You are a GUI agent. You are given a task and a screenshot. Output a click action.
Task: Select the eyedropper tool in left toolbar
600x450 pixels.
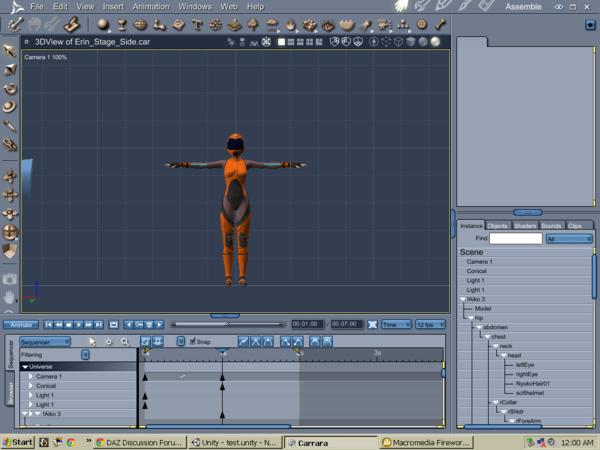[x=10, y=126]
